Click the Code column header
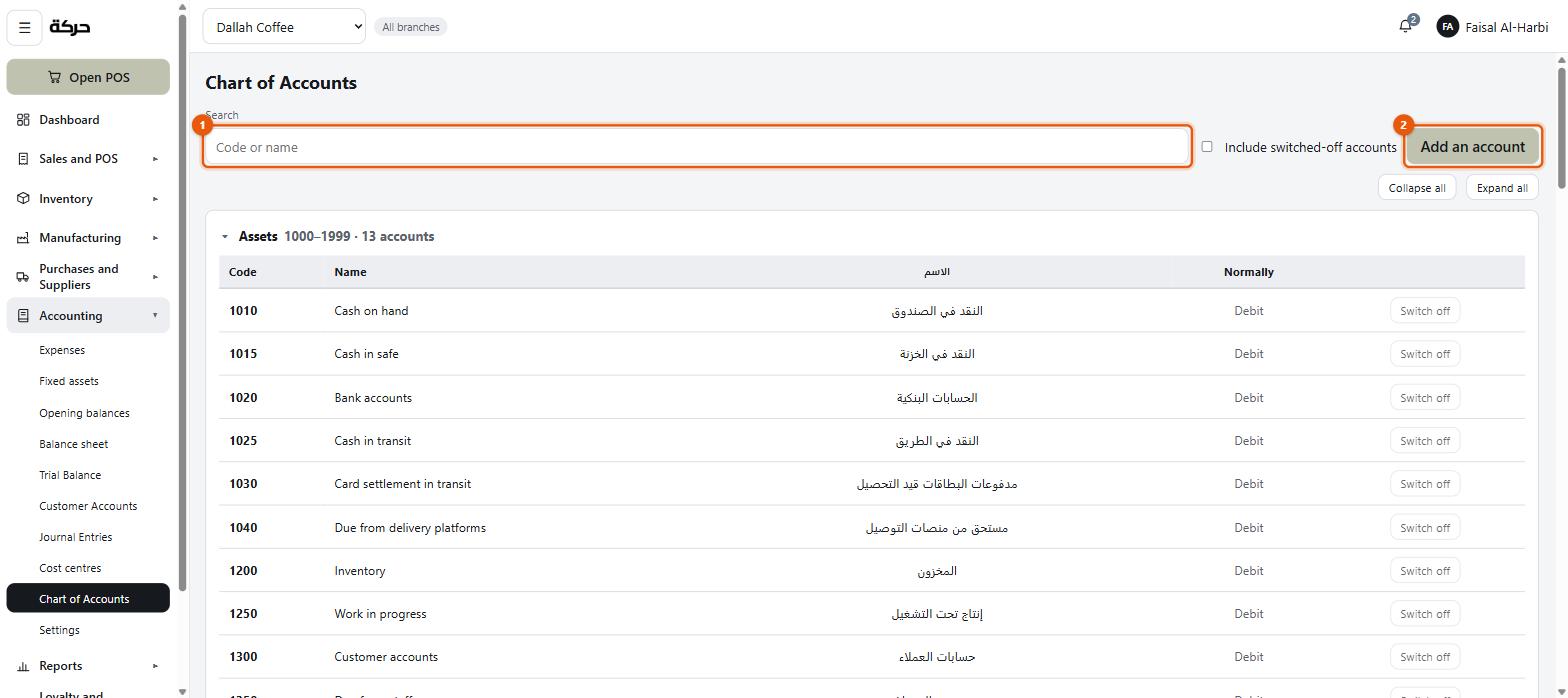The width and height of the screenshot is (1568, 698). [x=242, y=272]
